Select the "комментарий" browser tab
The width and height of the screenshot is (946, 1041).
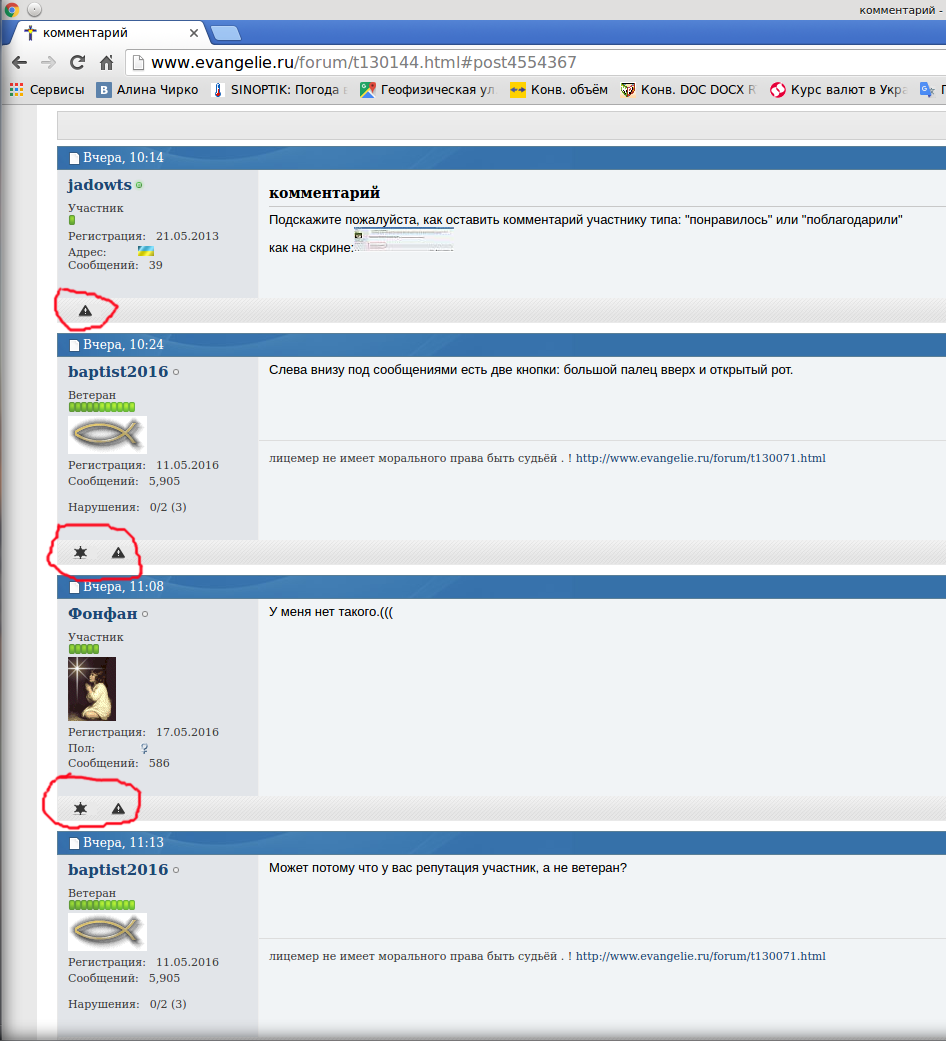pos(110,33)
